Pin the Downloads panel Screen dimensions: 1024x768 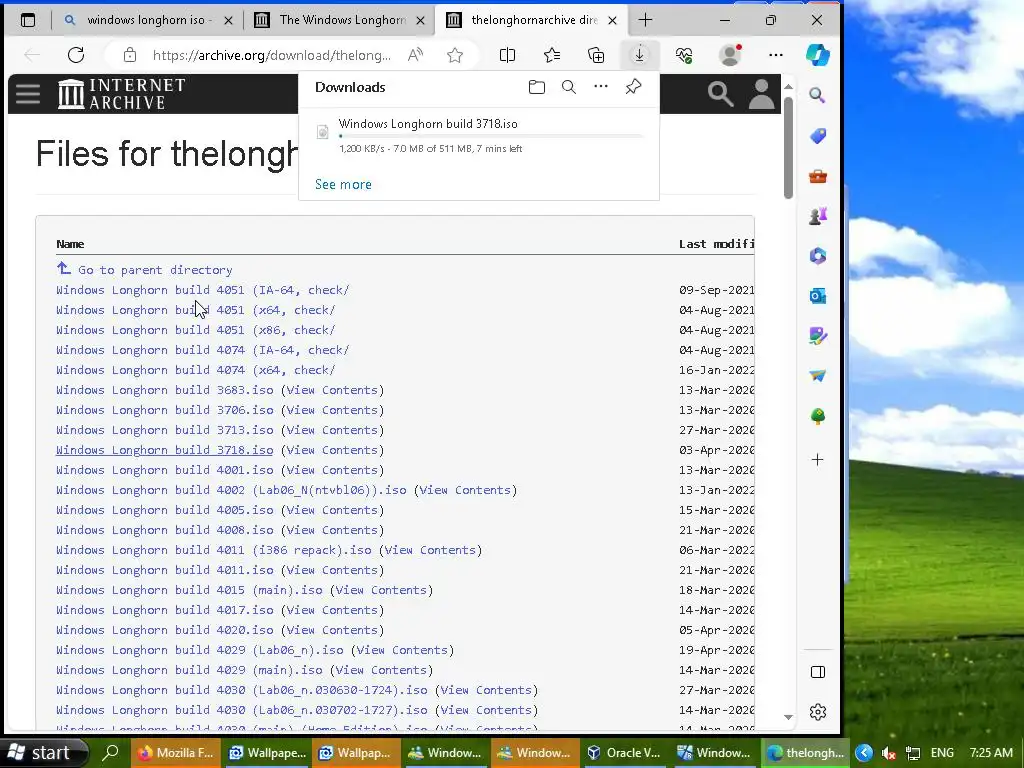pyautogui.click(x=633, y=87)
